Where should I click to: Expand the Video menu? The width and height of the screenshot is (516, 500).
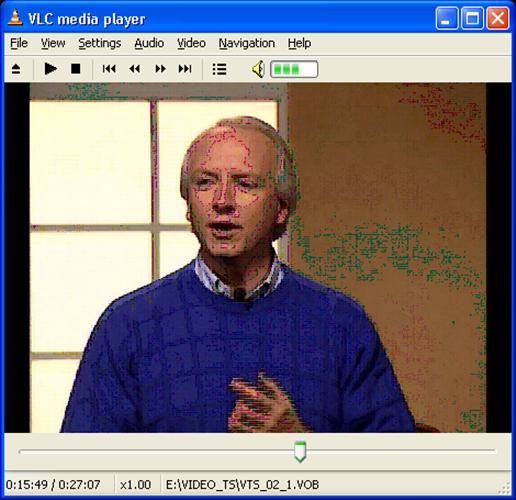tap(191, 43)
